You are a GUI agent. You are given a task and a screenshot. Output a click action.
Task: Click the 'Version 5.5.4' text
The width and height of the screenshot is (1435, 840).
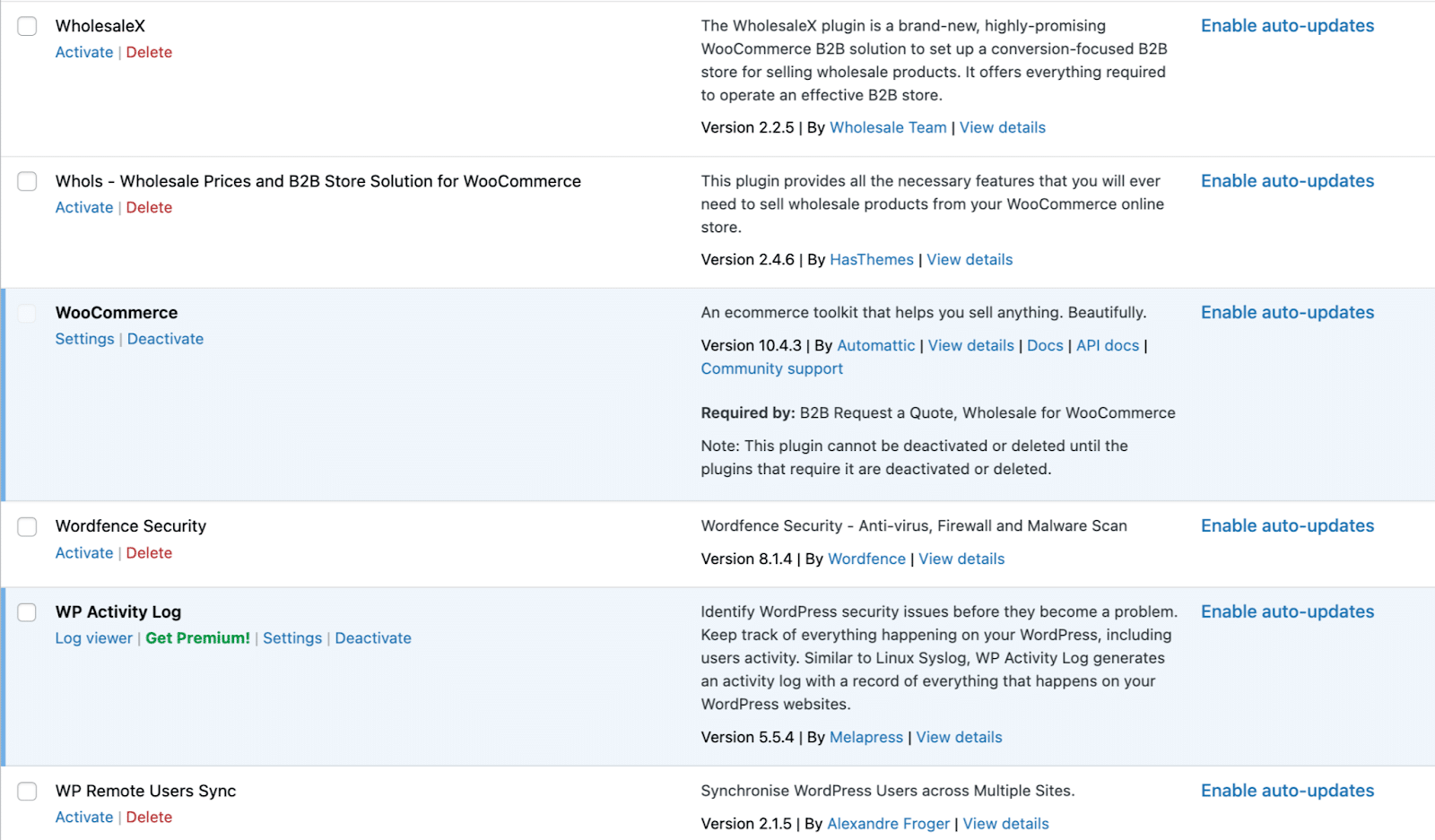click(748, 737)
